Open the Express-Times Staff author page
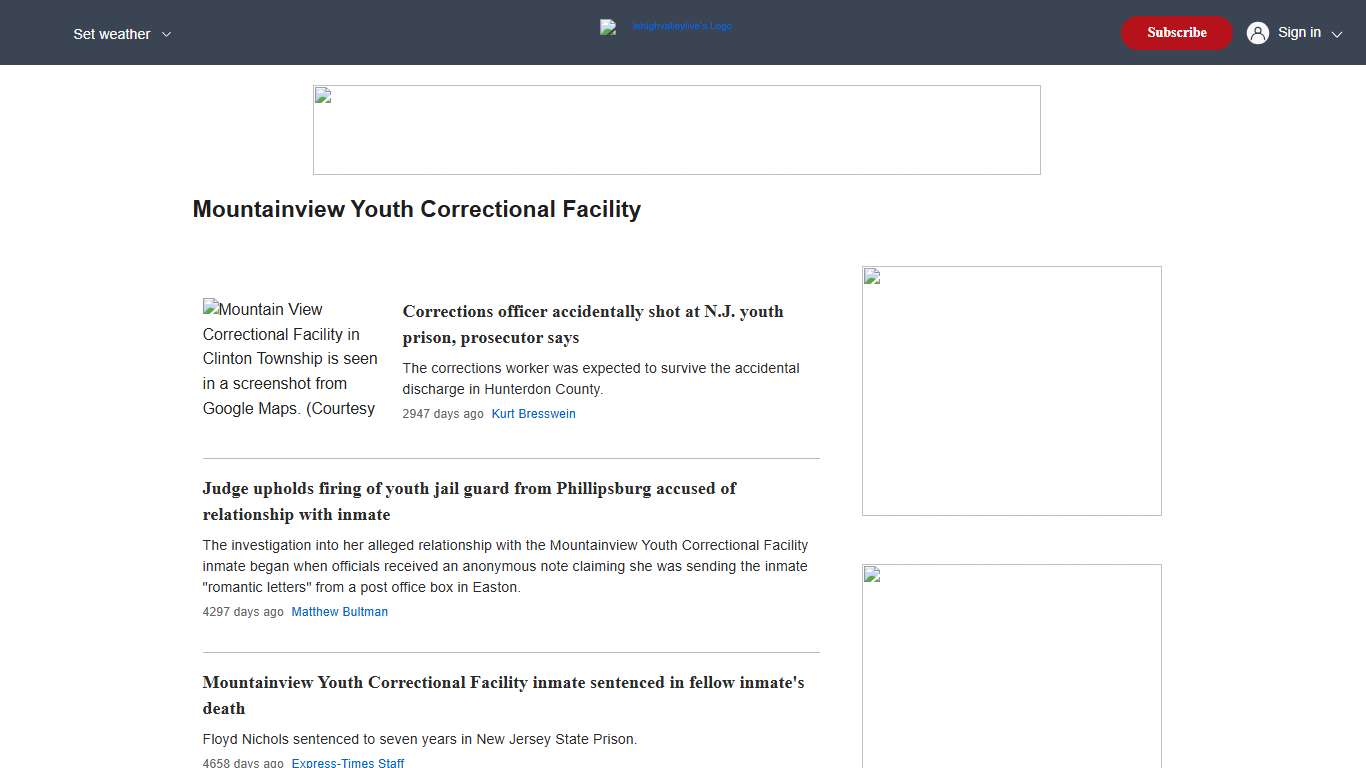Image resolution: width=1366 pixels, height=768 pixels. [348, 762]
